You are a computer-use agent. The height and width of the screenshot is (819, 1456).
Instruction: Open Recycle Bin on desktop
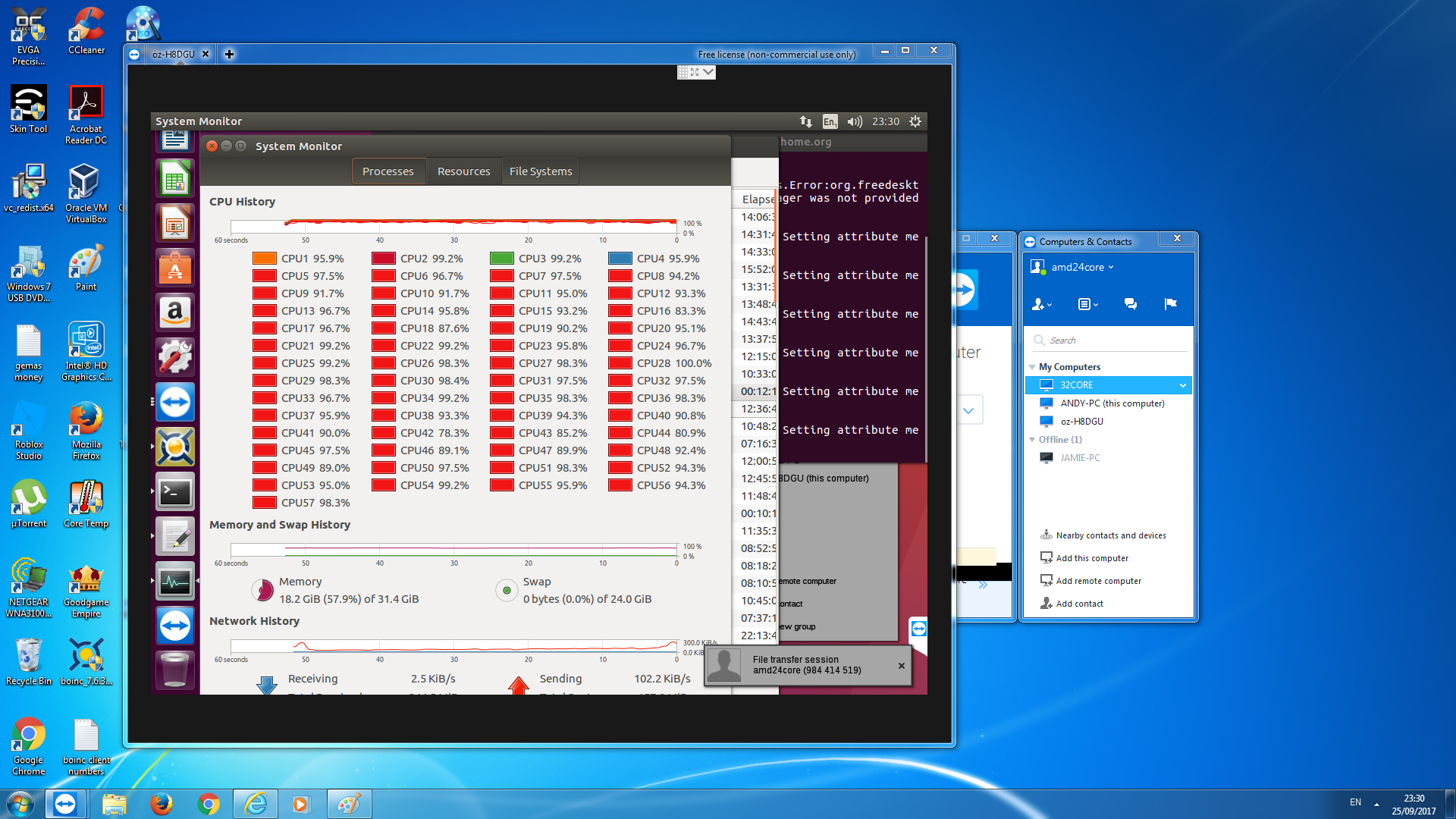(28, 662)
